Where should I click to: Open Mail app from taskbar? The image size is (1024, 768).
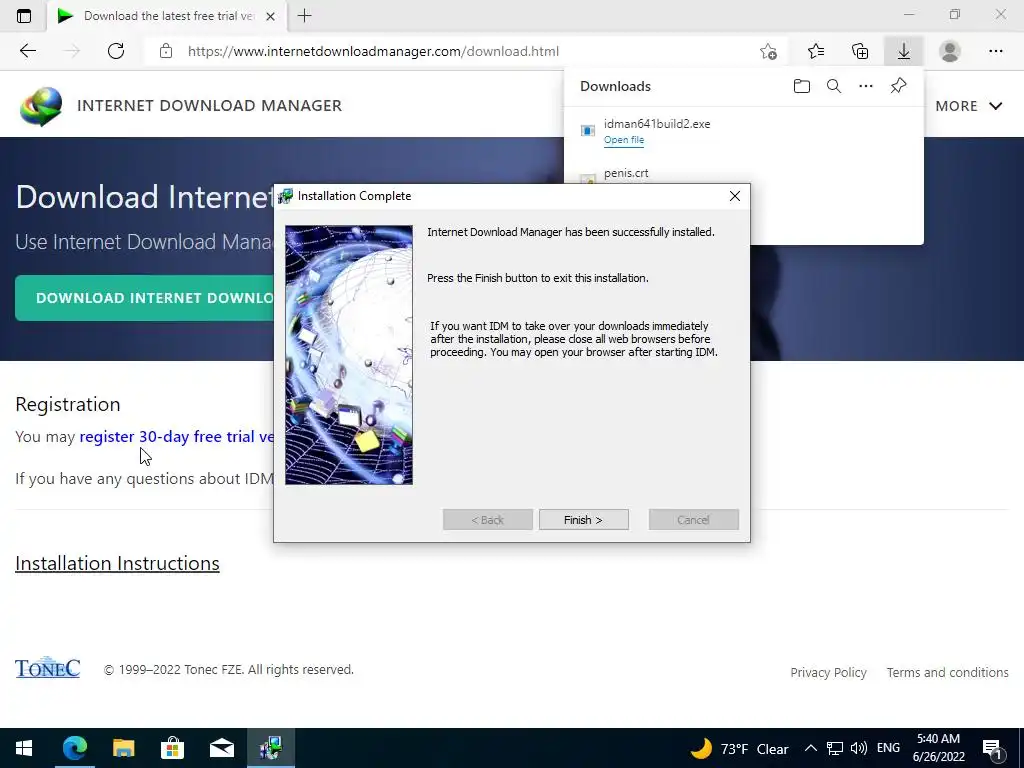point(222,748)
